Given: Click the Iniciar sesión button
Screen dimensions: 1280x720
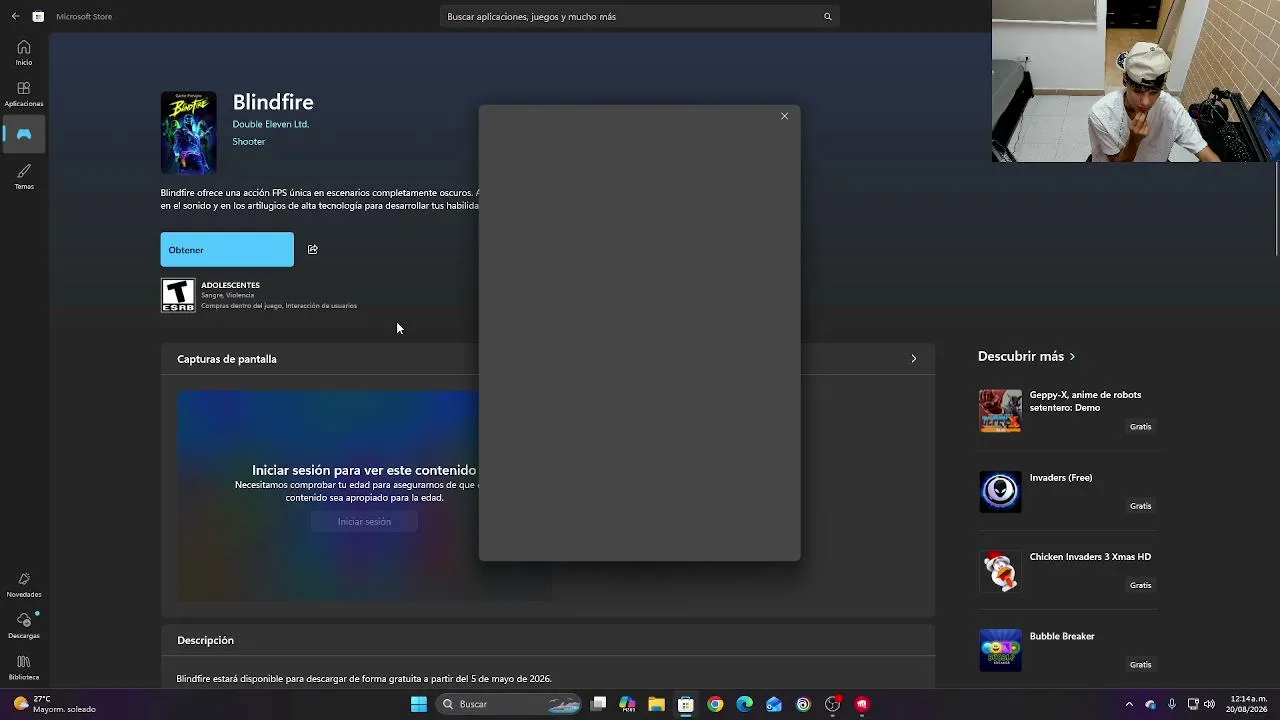Looking at the screenshot, I should [364, 521].
